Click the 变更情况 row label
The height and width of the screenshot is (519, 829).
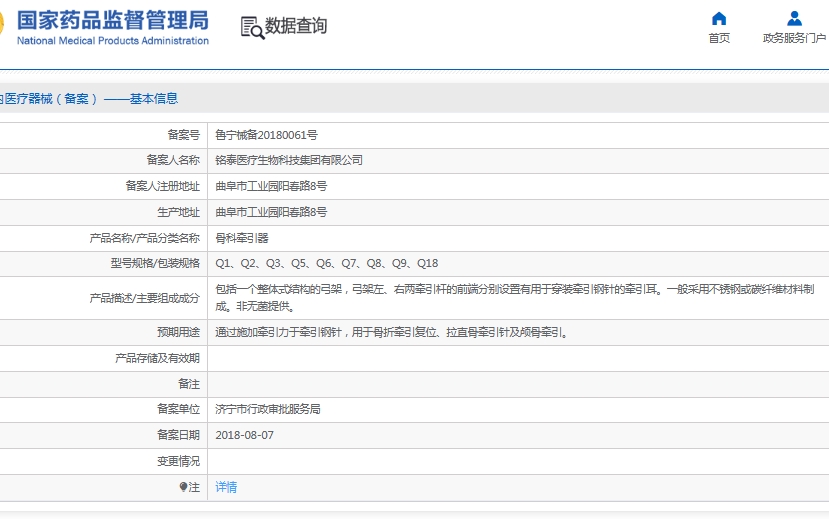coord(179,461)
